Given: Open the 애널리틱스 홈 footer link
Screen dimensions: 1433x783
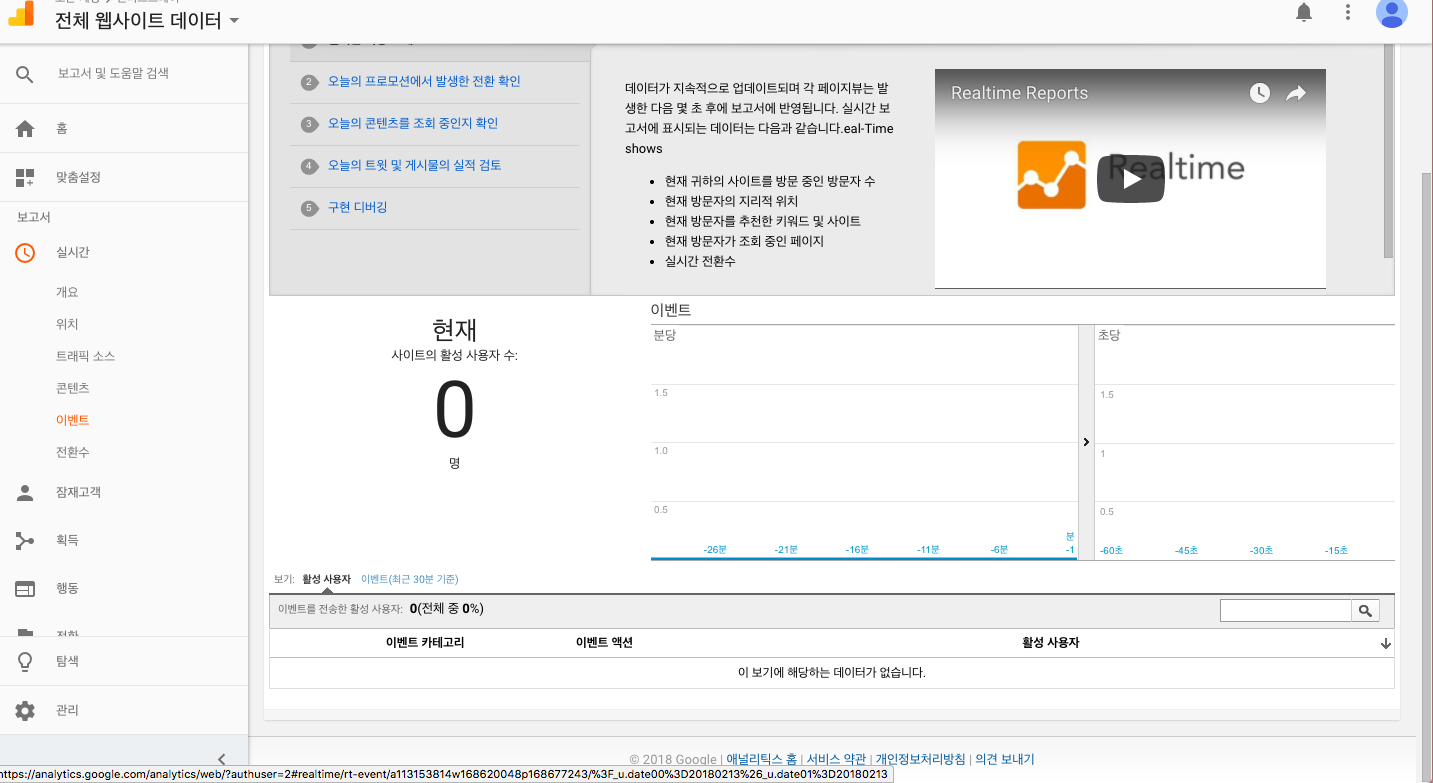Looking at the screenshot, I should pos(762,760).
